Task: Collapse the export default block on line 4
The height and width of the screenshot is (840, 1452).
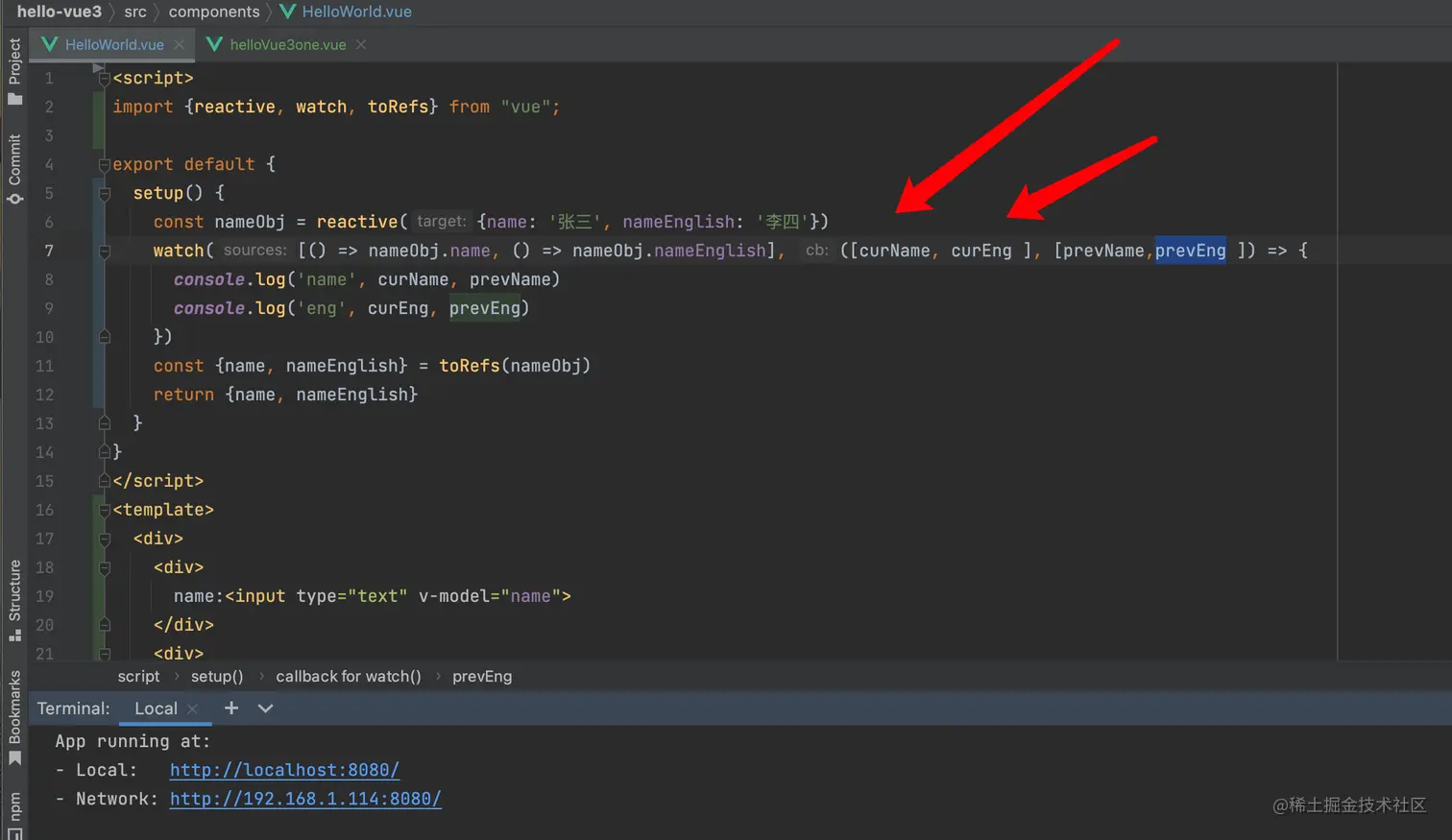Action: tap(105, 165)
